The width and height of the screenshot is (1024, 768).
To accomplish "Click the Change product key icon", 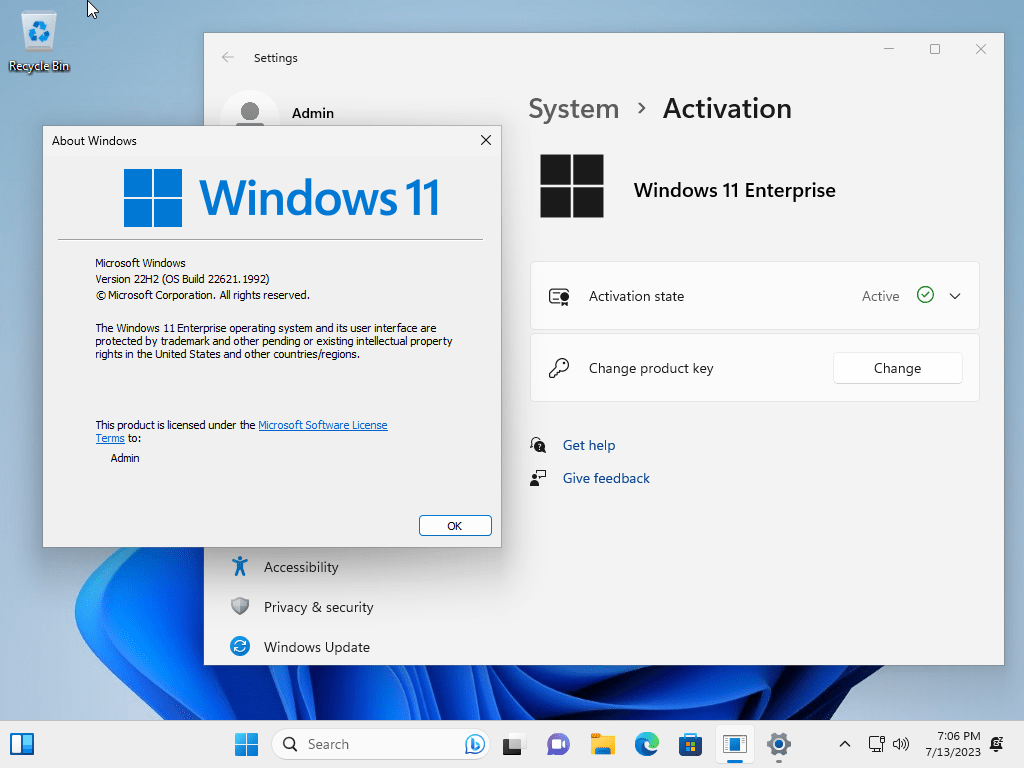I will tap(559, 368).
